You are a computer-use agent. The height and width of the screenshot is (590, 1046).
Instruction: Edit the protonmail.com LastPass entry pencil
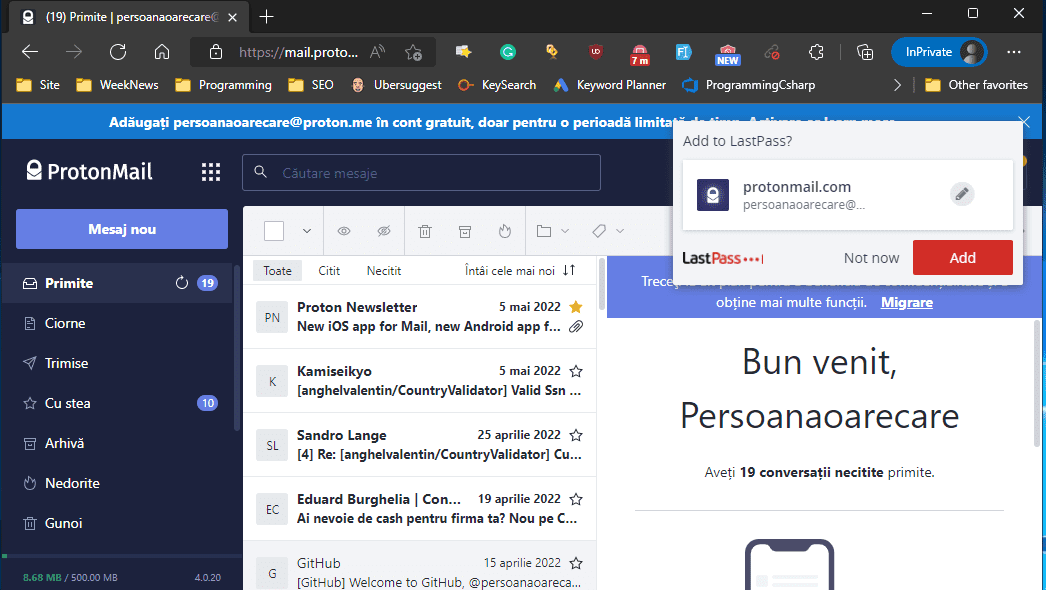point(962,194)
